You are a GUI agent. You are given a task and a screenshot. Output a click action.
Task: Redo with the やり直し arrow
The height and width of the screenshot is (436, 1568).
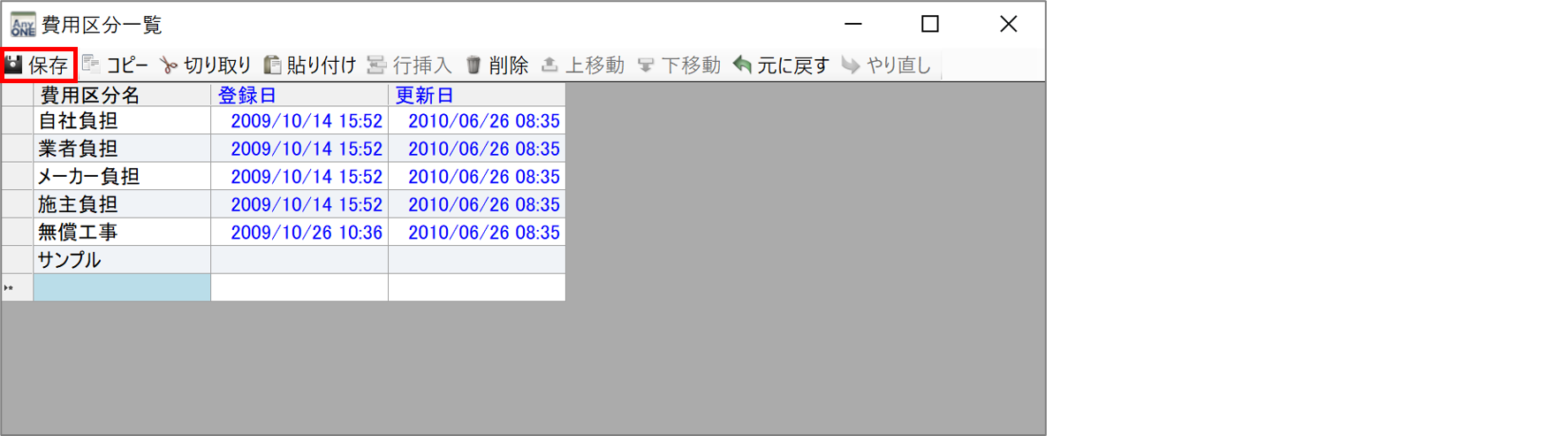point(851,65)
